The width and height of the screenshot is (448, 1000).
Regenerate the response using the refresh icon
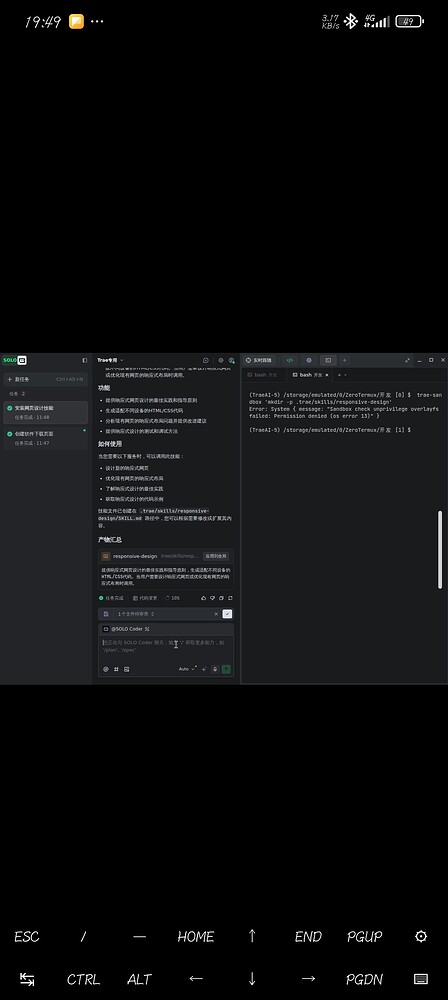coord(230,598)
